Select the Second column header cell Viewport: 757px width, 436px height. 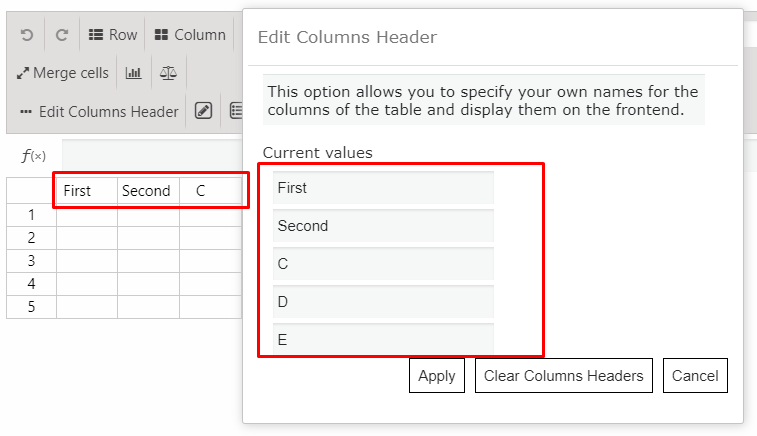(148, 191)
